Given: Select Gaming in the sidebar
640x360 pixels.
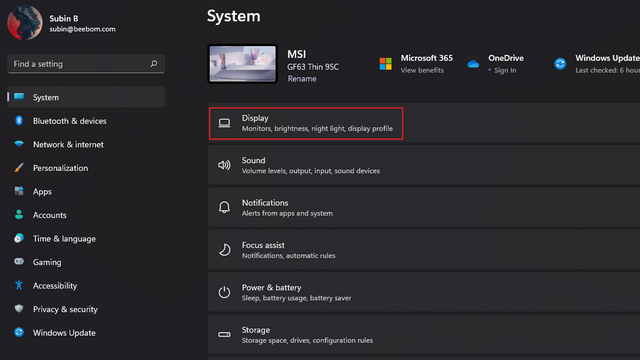Looking at the screenshot, I should coord(86,262).
